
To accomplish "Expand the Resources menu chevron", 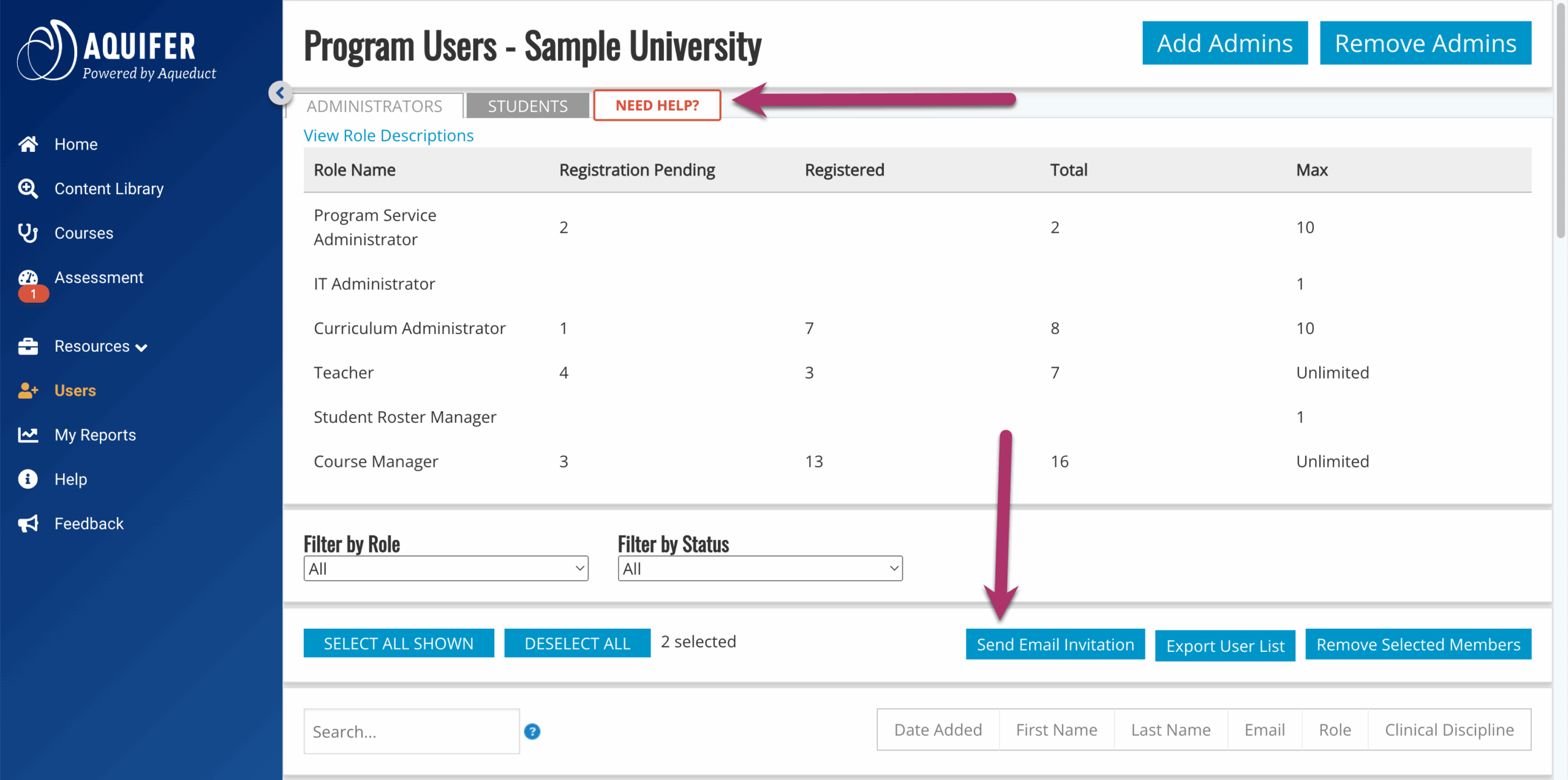I will point(141,347).
